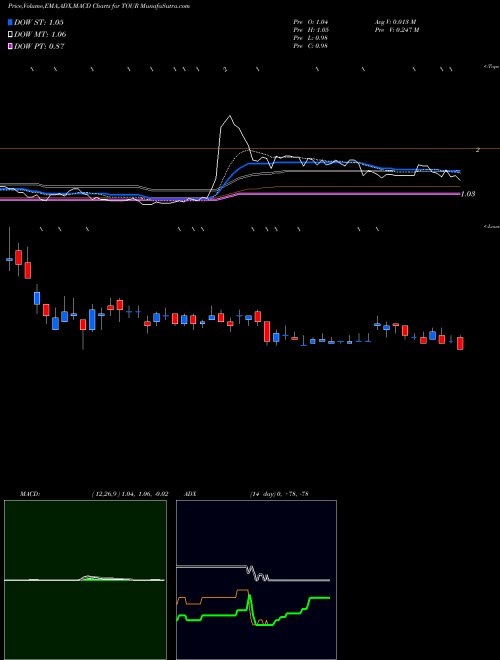Click the blue DOW ST legend swatch
Screen dimensions: 500x660
tap(11, 22)
